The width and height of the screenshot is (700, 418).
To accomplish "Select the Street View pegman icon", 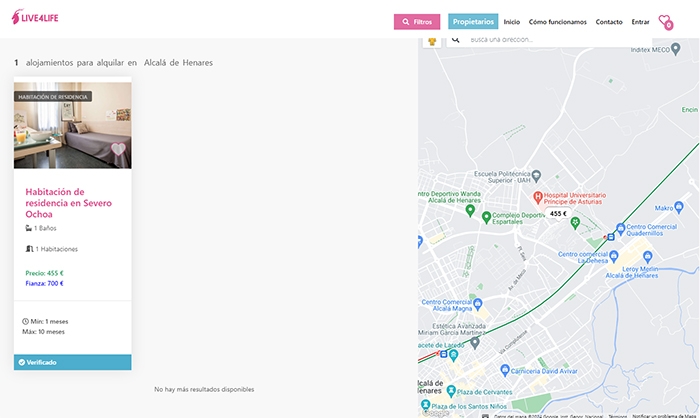I will [432, 42].
